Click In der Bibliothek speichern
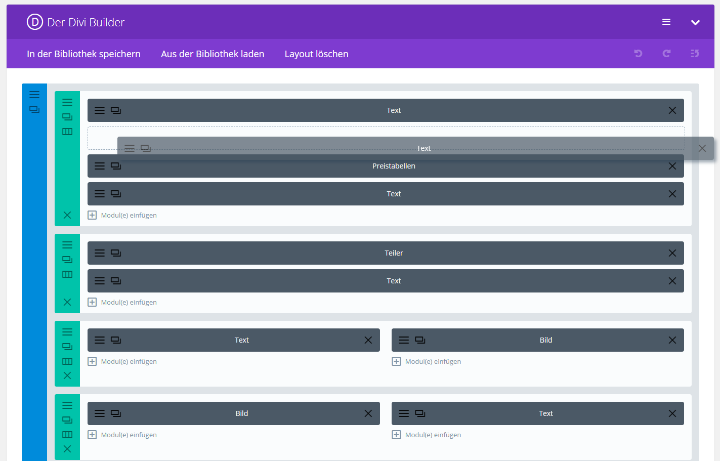The image size is (720, 461). click(83, 54)
